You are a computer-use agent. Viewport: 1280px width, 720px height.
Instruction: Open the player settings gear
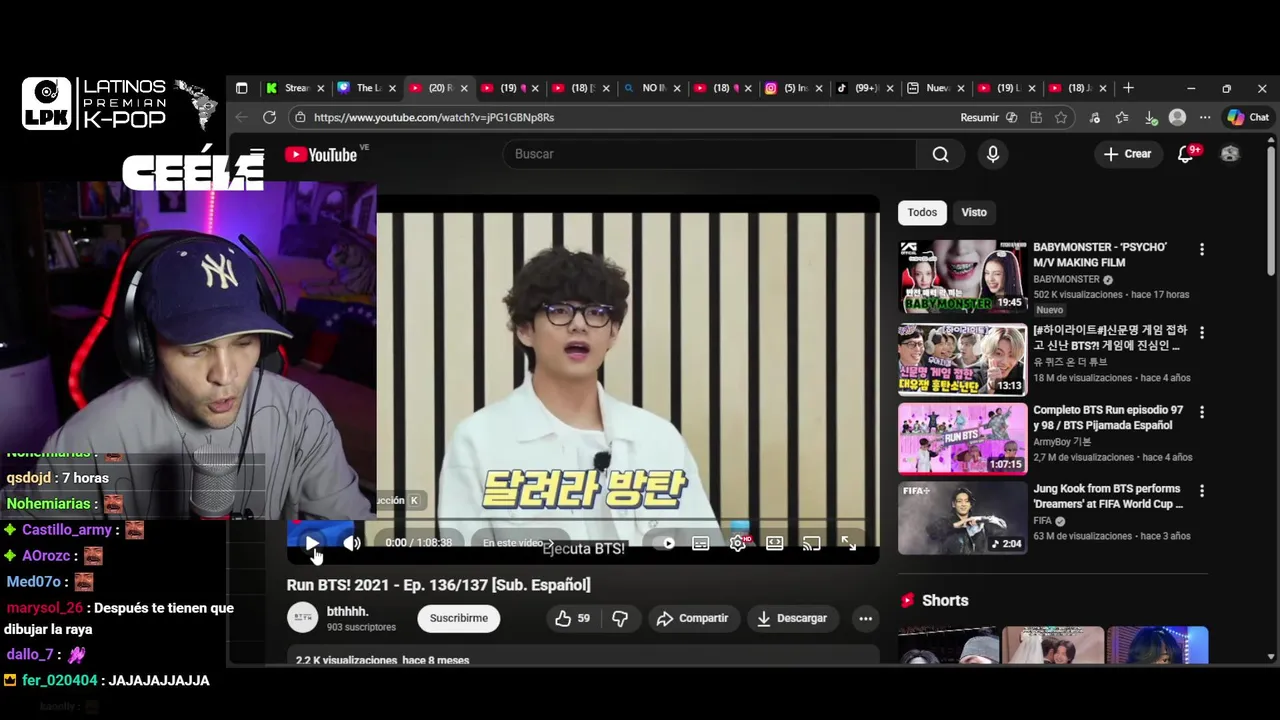click(738, 543)
